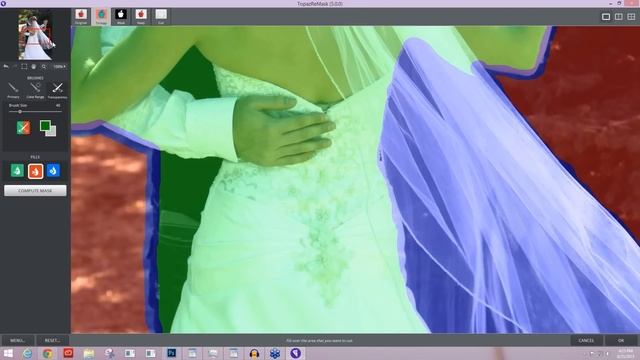Open Internet Explorer from the taskbar
Image resolution: width=640 pixels, height=360 pixels.
(x=27, y=353)
